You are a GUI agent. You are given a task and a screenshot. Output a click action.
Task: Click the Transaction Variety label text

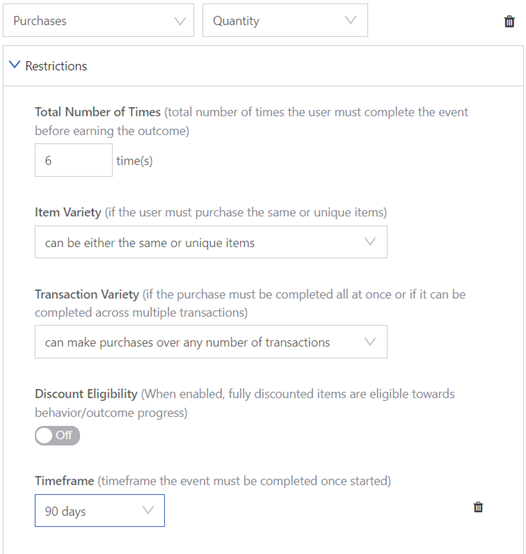[x=87, y=294]
